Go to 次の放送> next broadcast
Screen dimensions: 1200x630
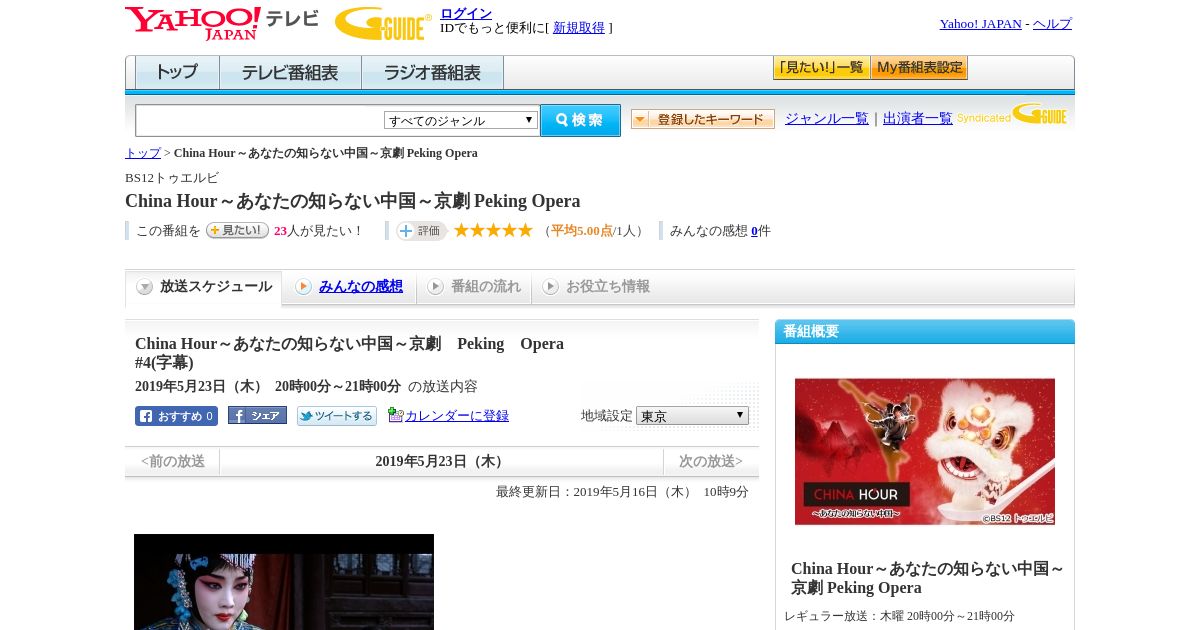(711, 461)
